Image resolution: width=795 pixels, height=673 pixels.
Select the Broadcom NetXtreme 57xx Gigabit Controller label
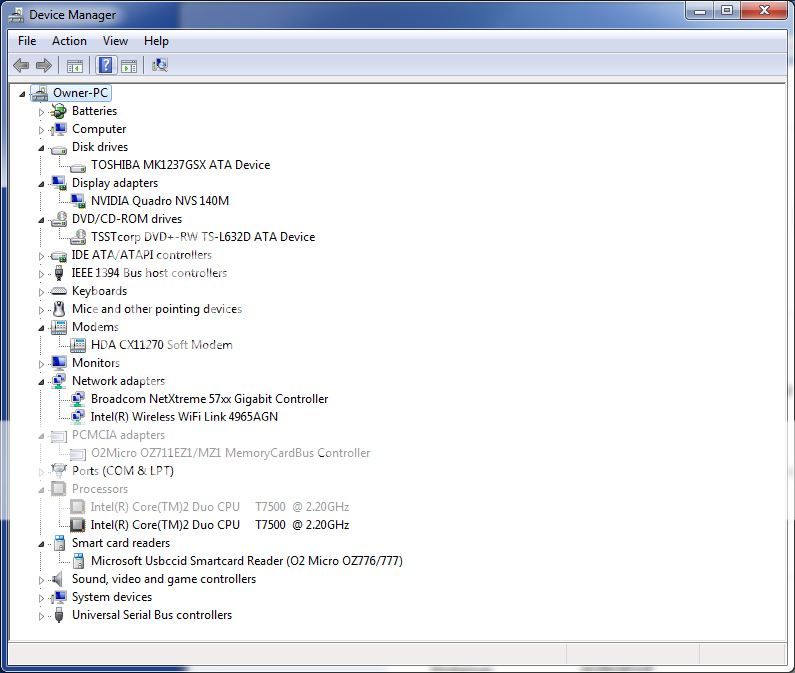point(209,399)
